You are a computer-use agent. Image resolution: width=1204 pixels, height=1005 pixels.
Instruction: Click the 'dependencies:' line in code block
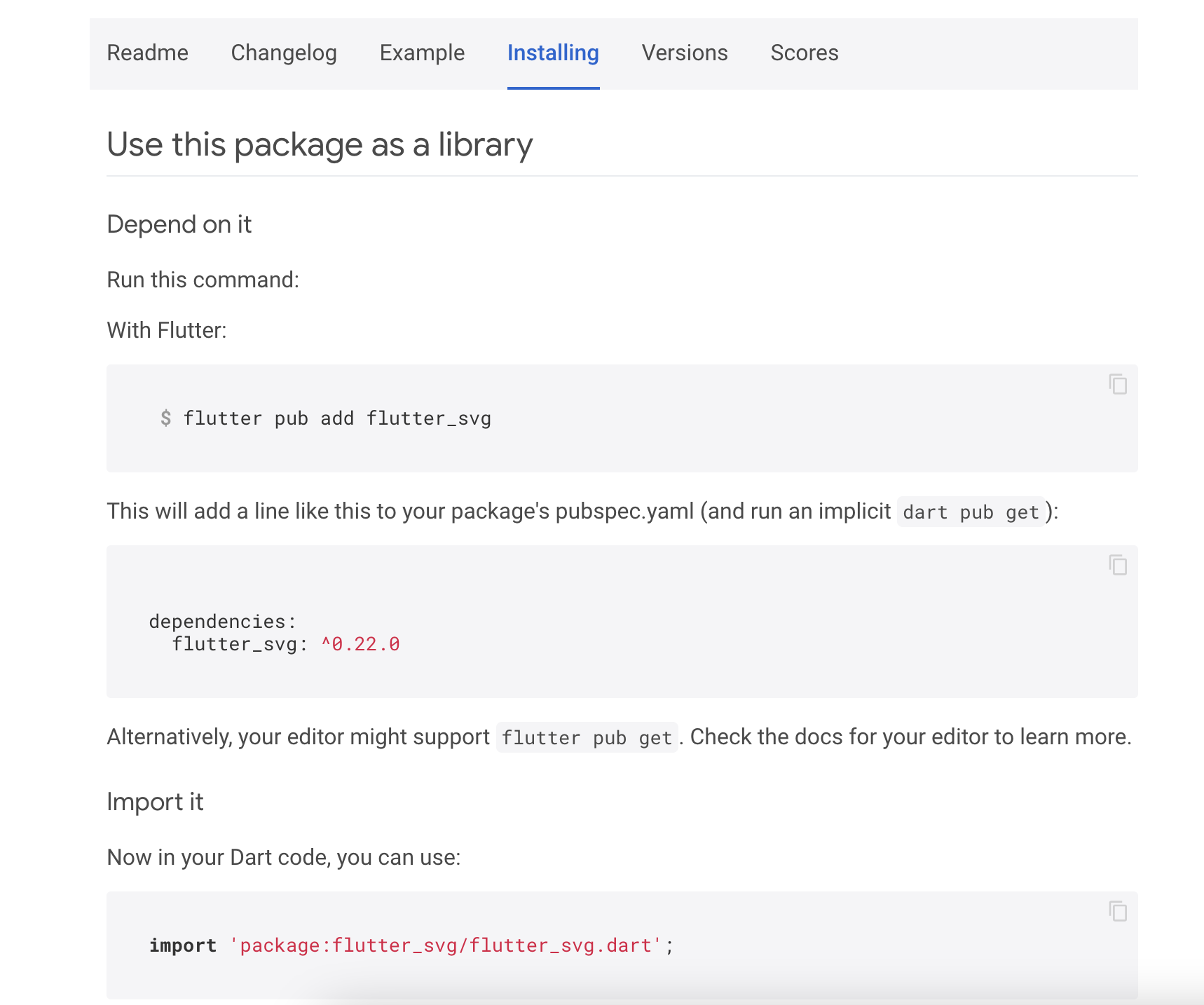223,622
